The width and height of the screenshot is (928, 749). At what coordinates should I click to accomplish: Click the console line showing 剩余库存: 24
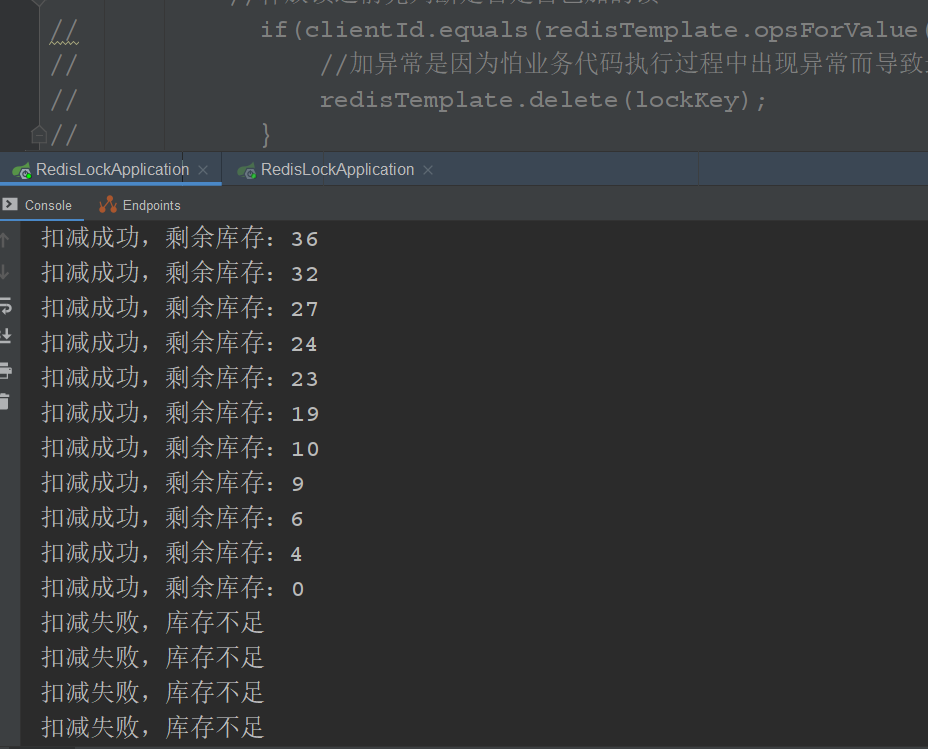click(180, 343)
